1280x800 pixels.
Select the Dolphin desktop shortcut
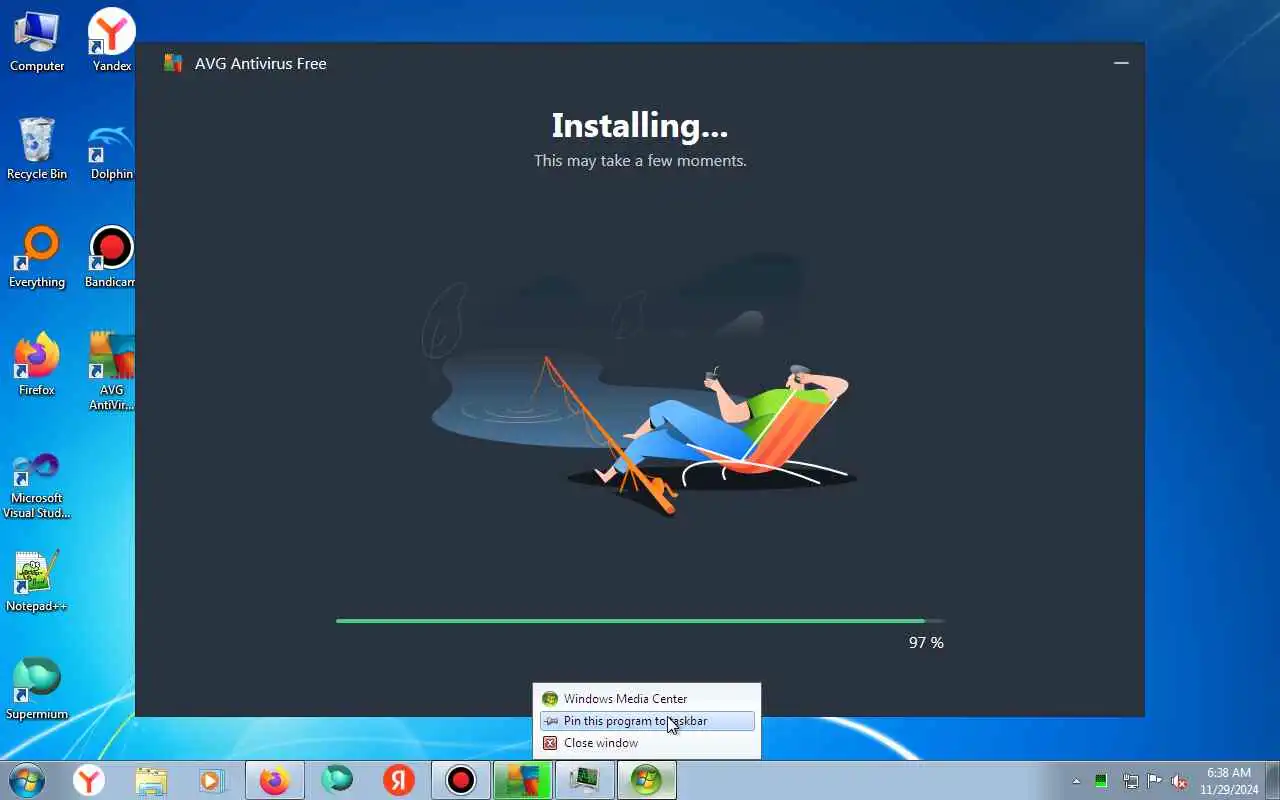112,150
